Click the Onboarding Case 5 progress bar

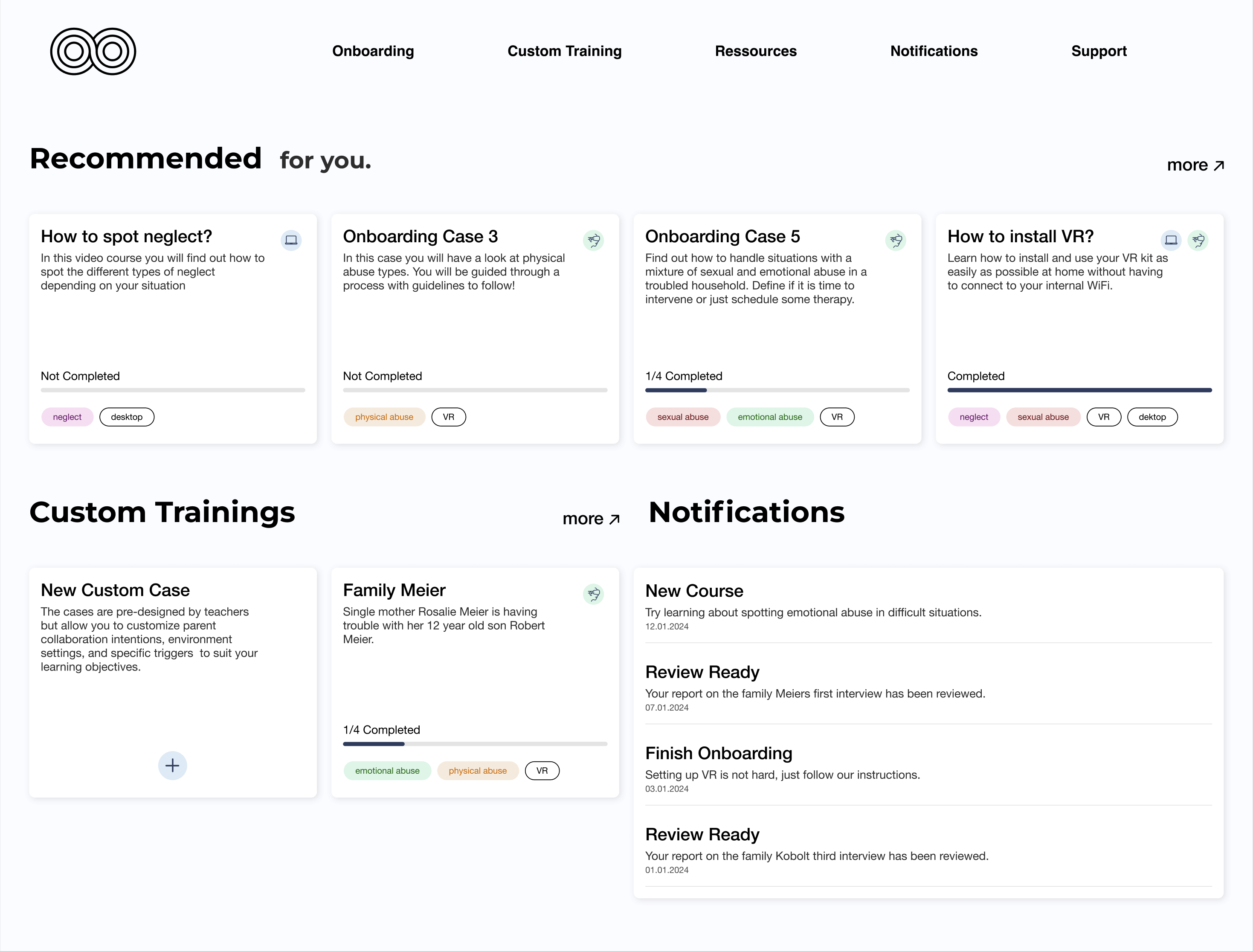777,390
